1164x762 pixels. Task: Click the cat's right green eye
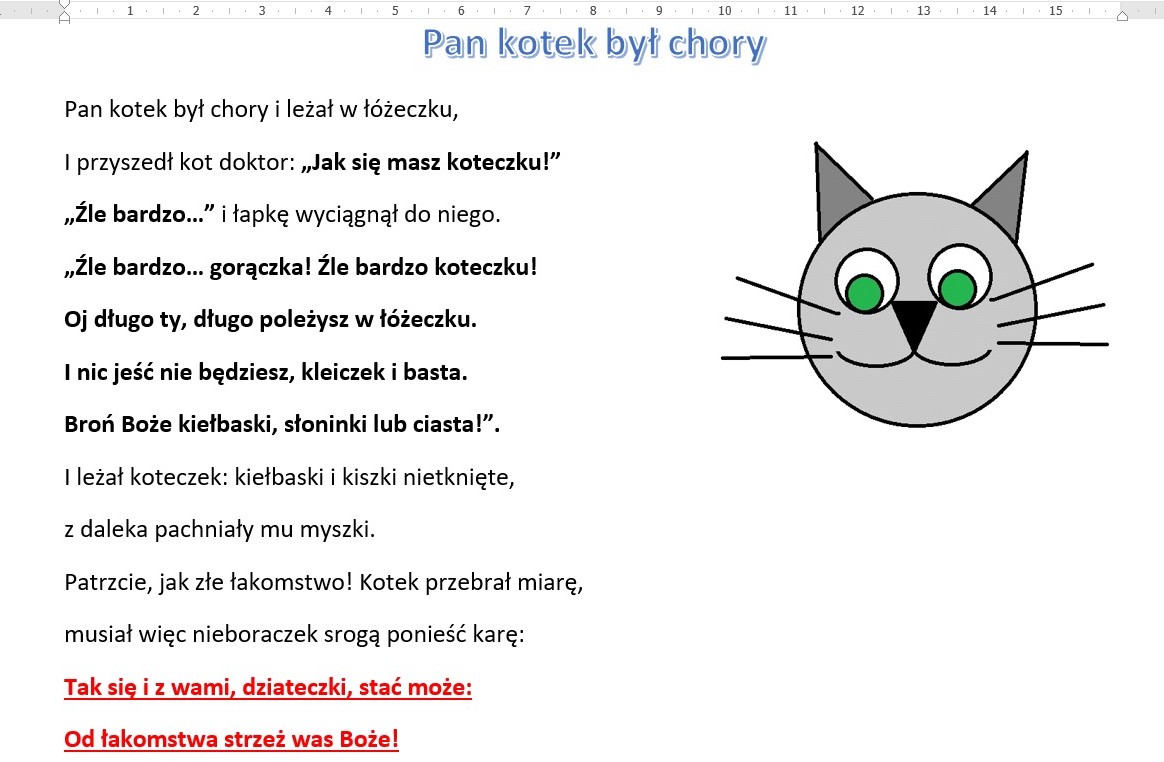click(x=957, y=289)
